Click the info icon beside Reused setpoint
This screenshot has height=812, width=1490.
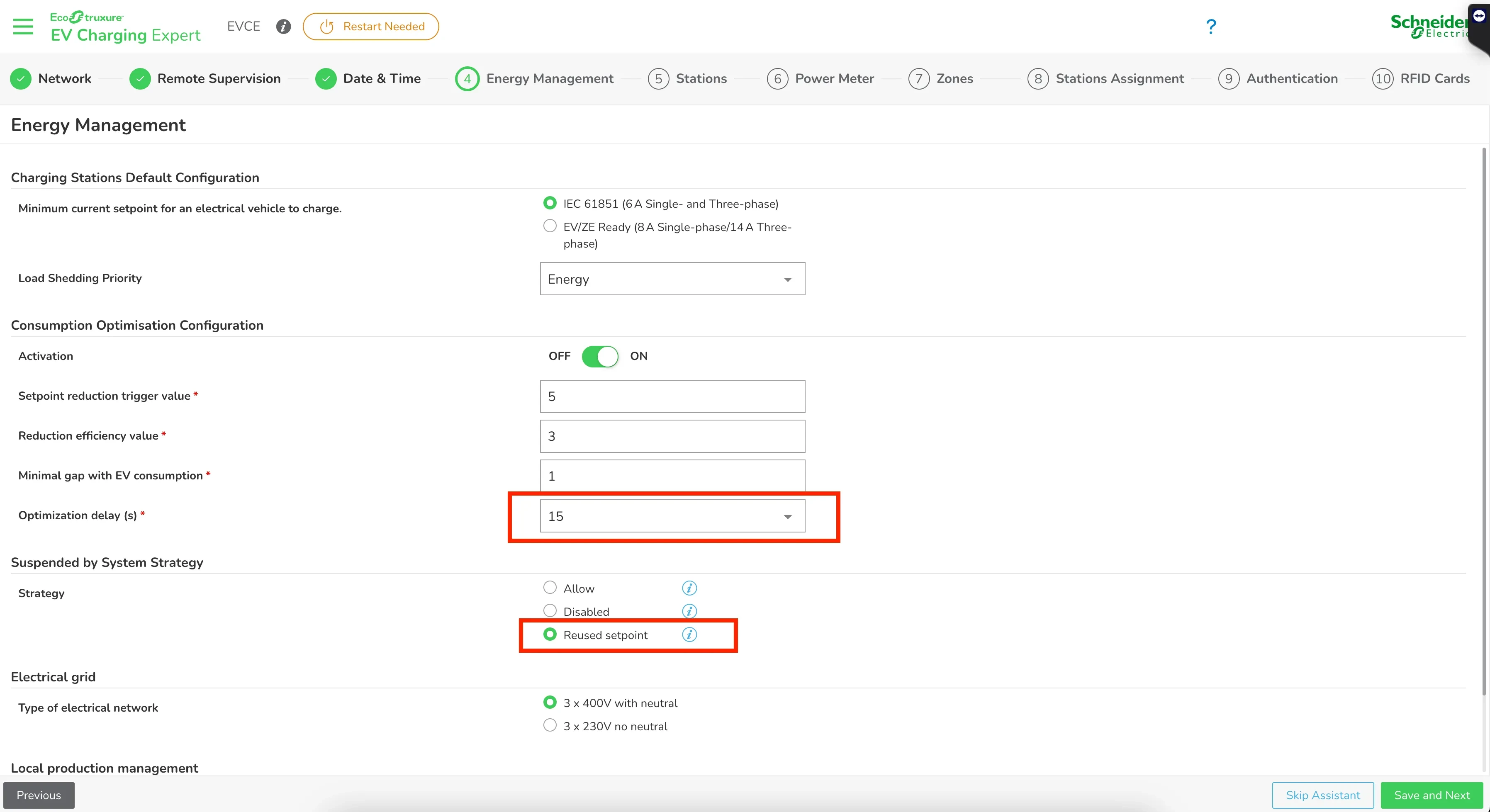tap(689, 635)
